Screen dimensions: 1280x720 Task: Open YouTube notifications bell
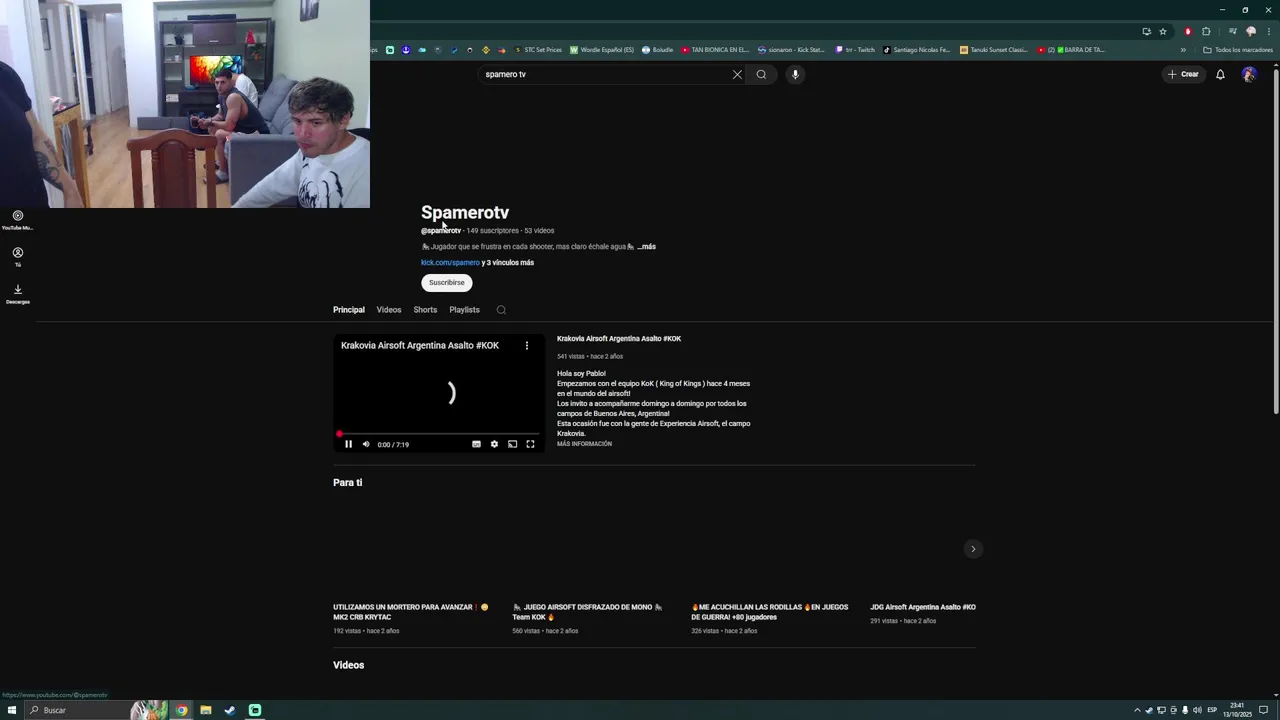click(x=1220, y=74)
